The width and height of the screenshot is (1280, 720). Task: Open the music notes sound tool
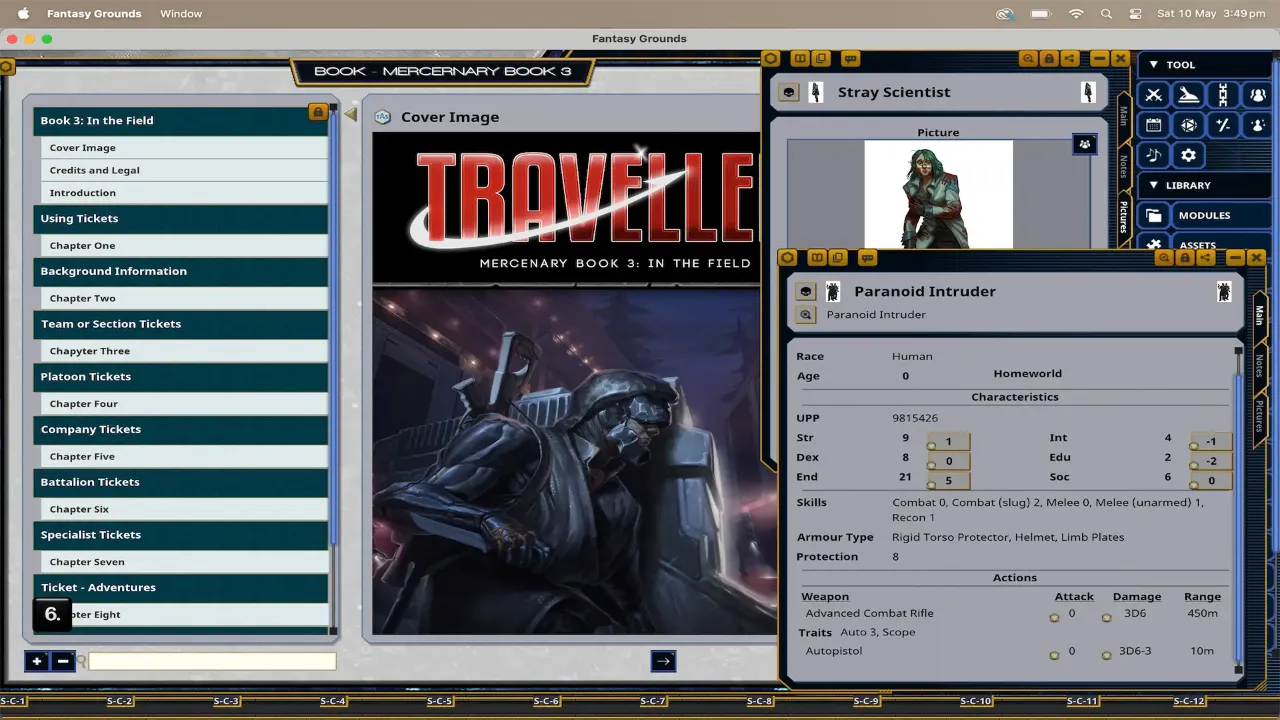coord(1154,155)
